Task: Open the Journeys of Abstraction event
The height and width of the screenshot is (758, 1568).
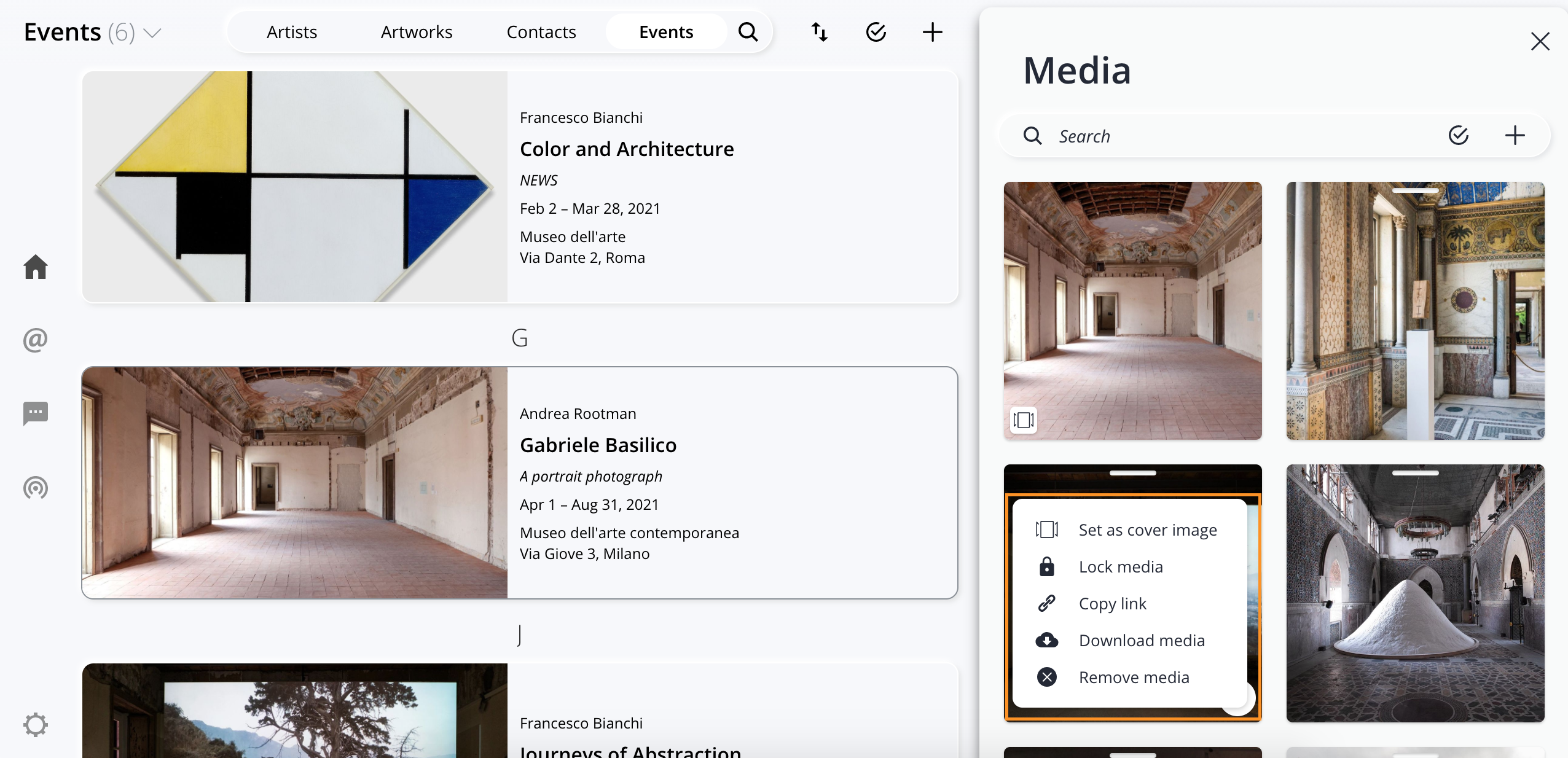Action: [630, 751]
